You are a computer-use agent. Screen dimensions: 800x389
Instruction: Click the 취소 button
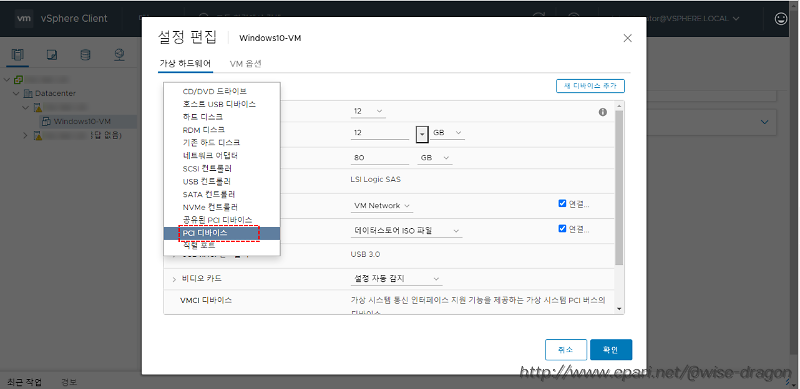[565, 350]
